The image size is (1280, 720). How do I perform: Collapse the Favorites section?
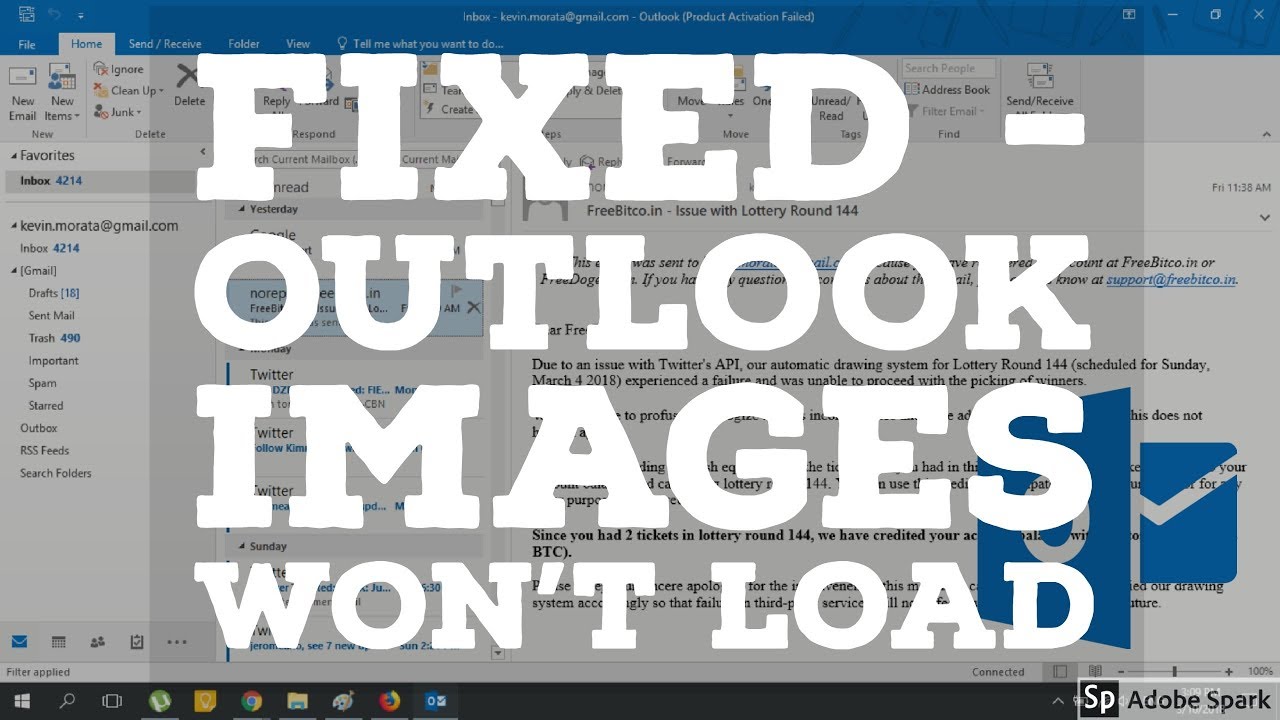coord(14,156)
